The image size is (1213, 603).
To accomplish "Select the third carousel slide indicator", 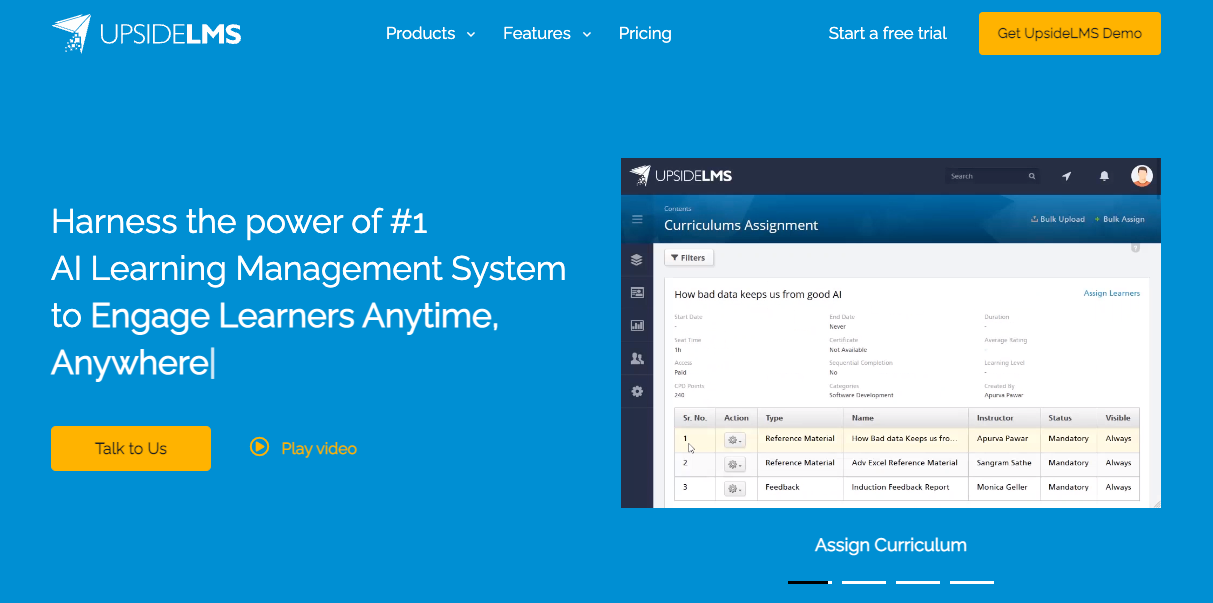I will coord(918,582).
